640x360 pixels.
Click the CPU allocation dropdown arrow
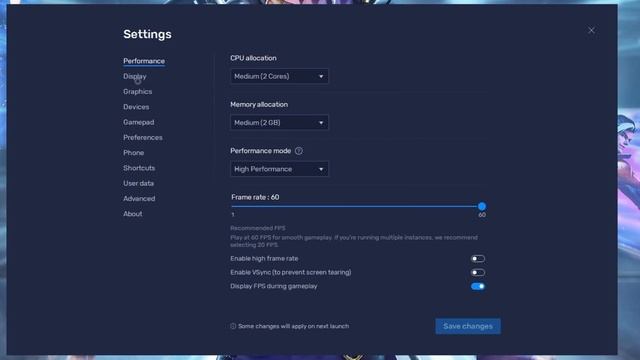pos(321,76)
